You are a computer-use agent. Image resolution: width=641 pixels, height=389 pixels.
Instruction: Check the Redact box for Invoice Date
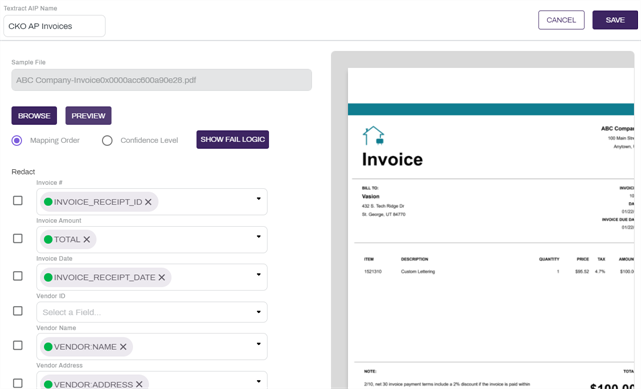(x=18, y=276)
